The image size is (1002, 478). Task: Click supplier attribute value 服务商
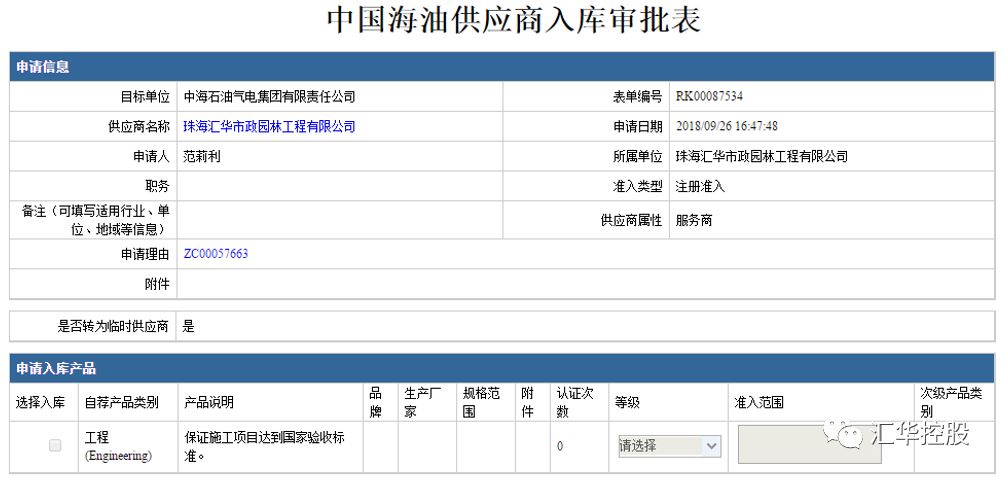(694, 220)
